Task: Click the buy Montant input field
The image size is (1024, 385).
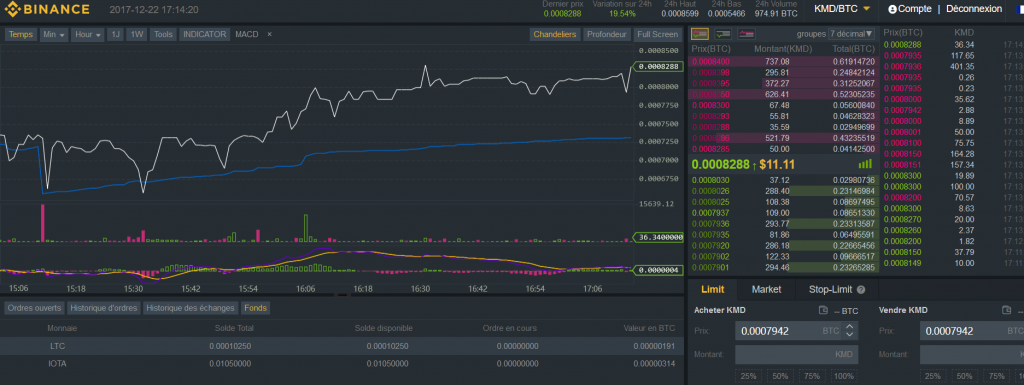Action: click(x=797, y=354)
